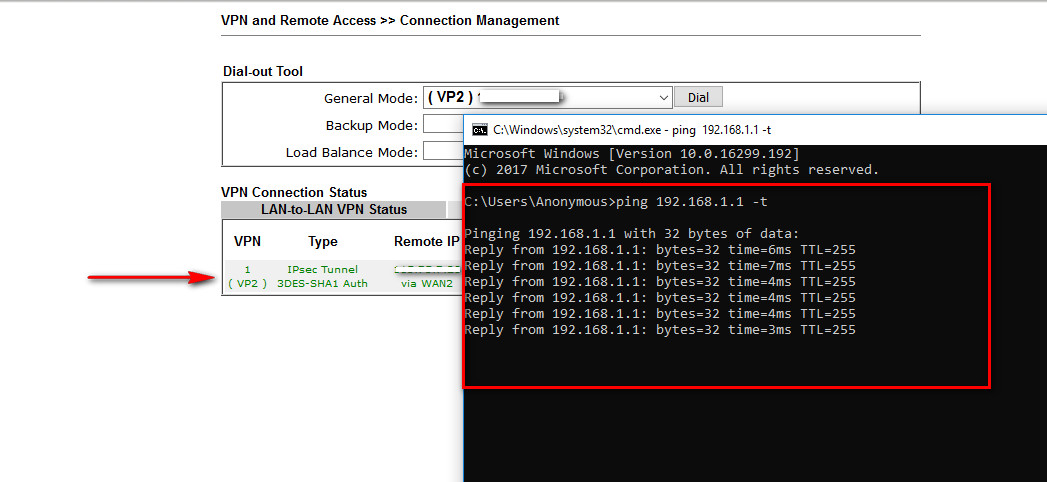Click the Type column header
The height and width of the screenshot is (482, 1047).
(x=323, y=242)
